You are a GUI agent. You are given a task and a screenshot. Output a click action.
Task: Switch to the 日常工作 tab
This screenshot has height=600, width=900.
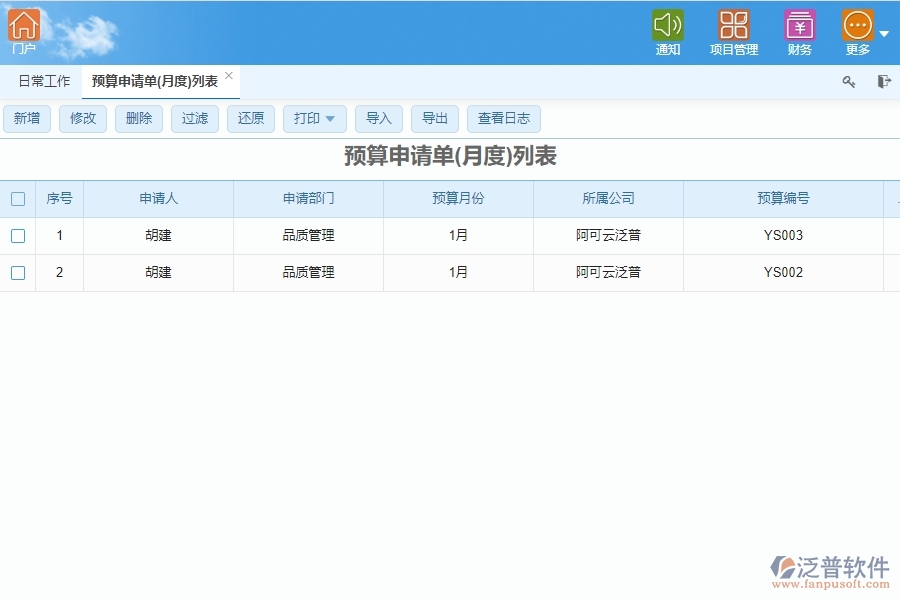[43, 81]
